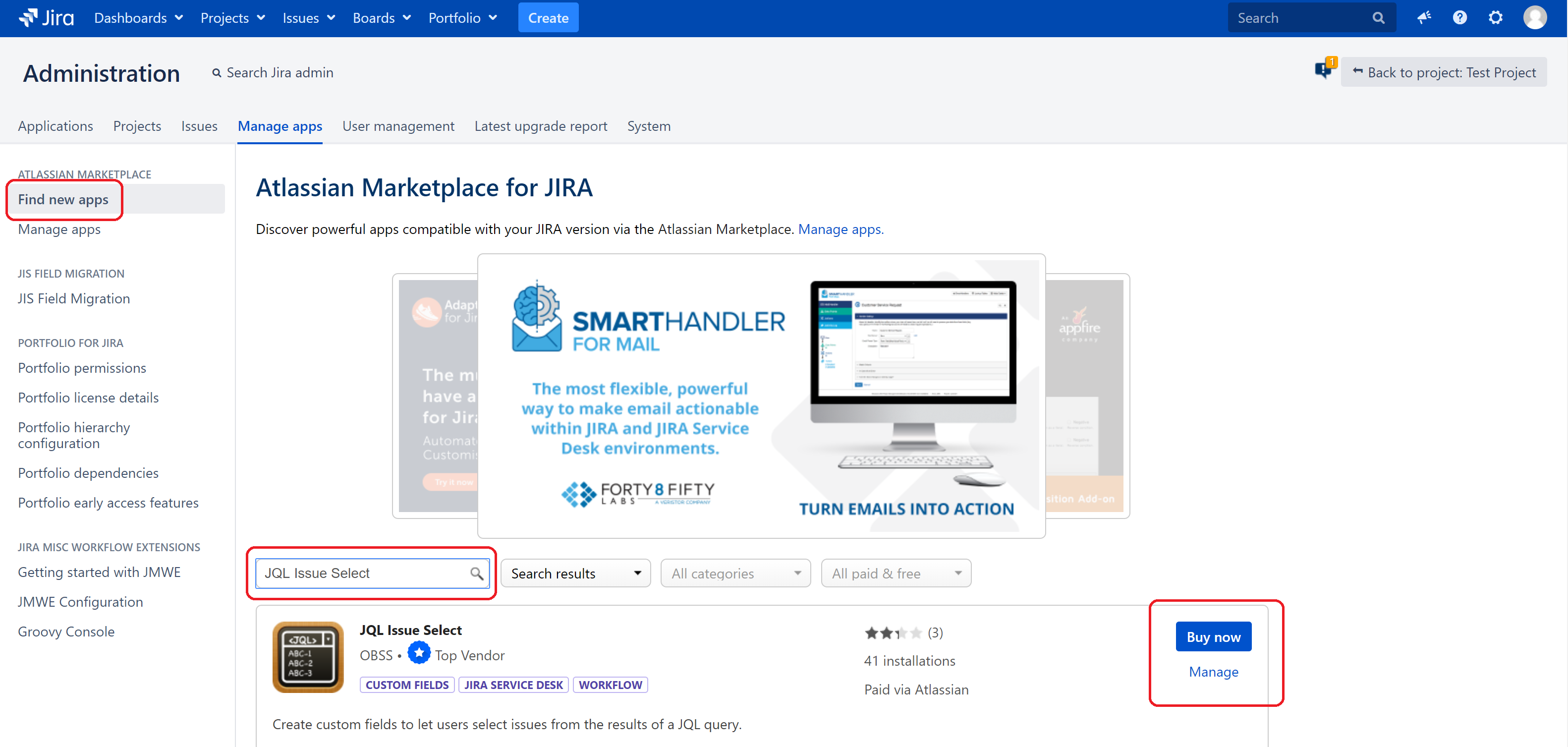The height and width of the screenshot is (747, 1568).
Task: Open the settings gear icon
Action: (x=1496, y=18)
